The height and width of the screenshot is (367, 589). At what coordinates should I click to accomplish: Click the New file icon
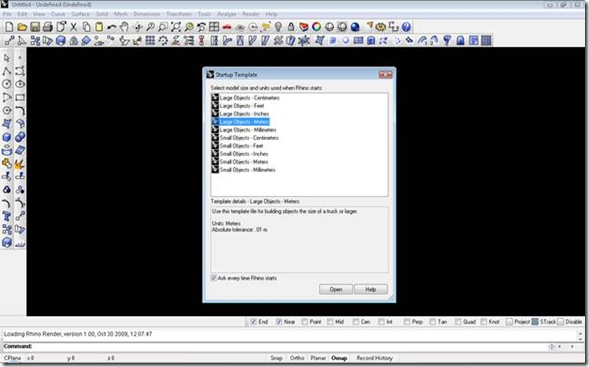pos(9,27)
